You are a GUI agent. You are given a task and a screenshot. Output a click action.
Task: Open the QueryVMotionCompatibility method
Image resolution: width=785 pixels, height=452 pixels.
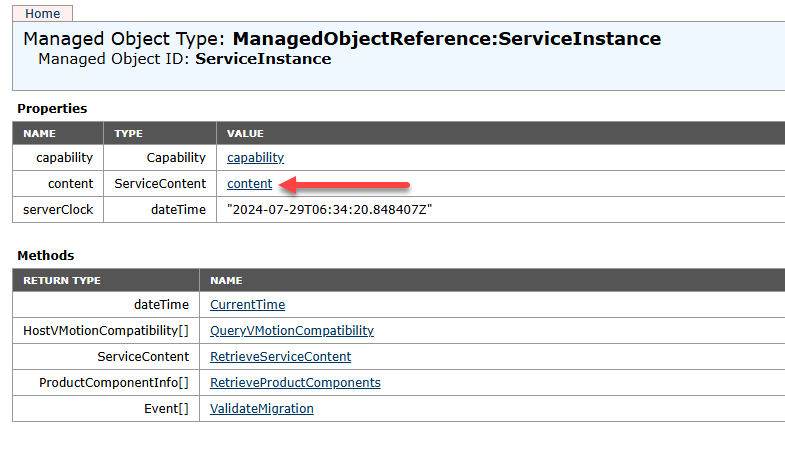[291, 331]
